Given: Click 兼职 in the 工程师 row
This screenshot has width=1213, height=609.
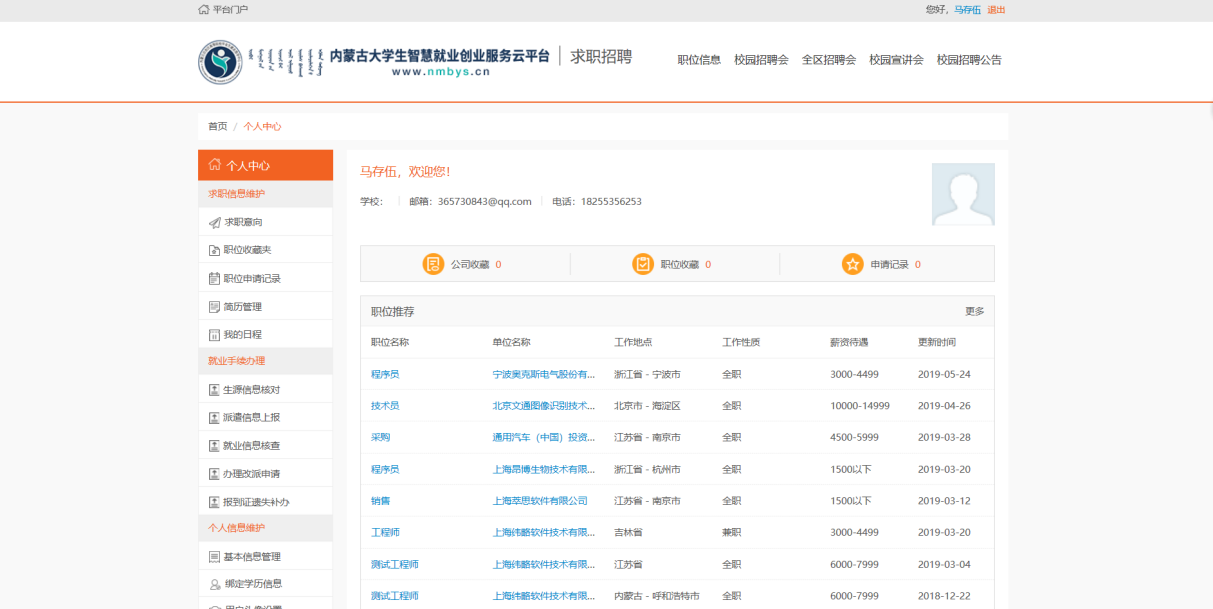Looking at the screenshot, I should 732,533.
